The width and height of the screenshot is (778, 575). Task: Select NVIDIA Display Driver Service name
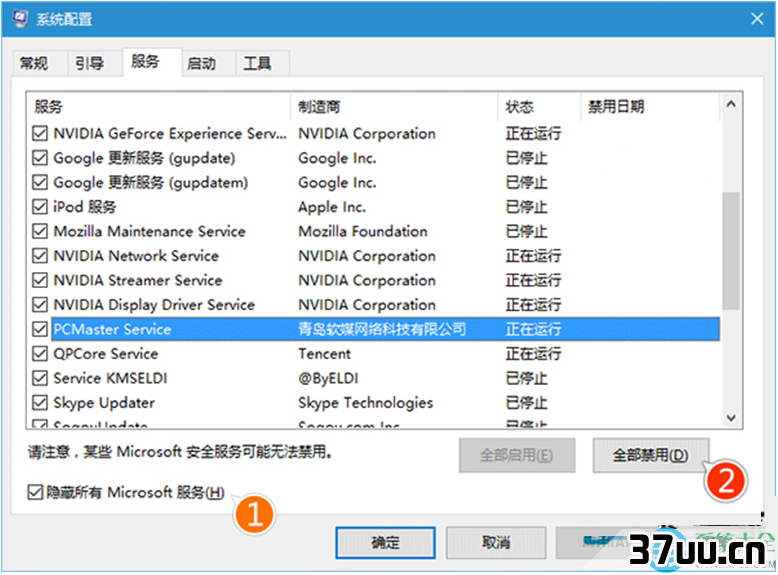(154, 304)
